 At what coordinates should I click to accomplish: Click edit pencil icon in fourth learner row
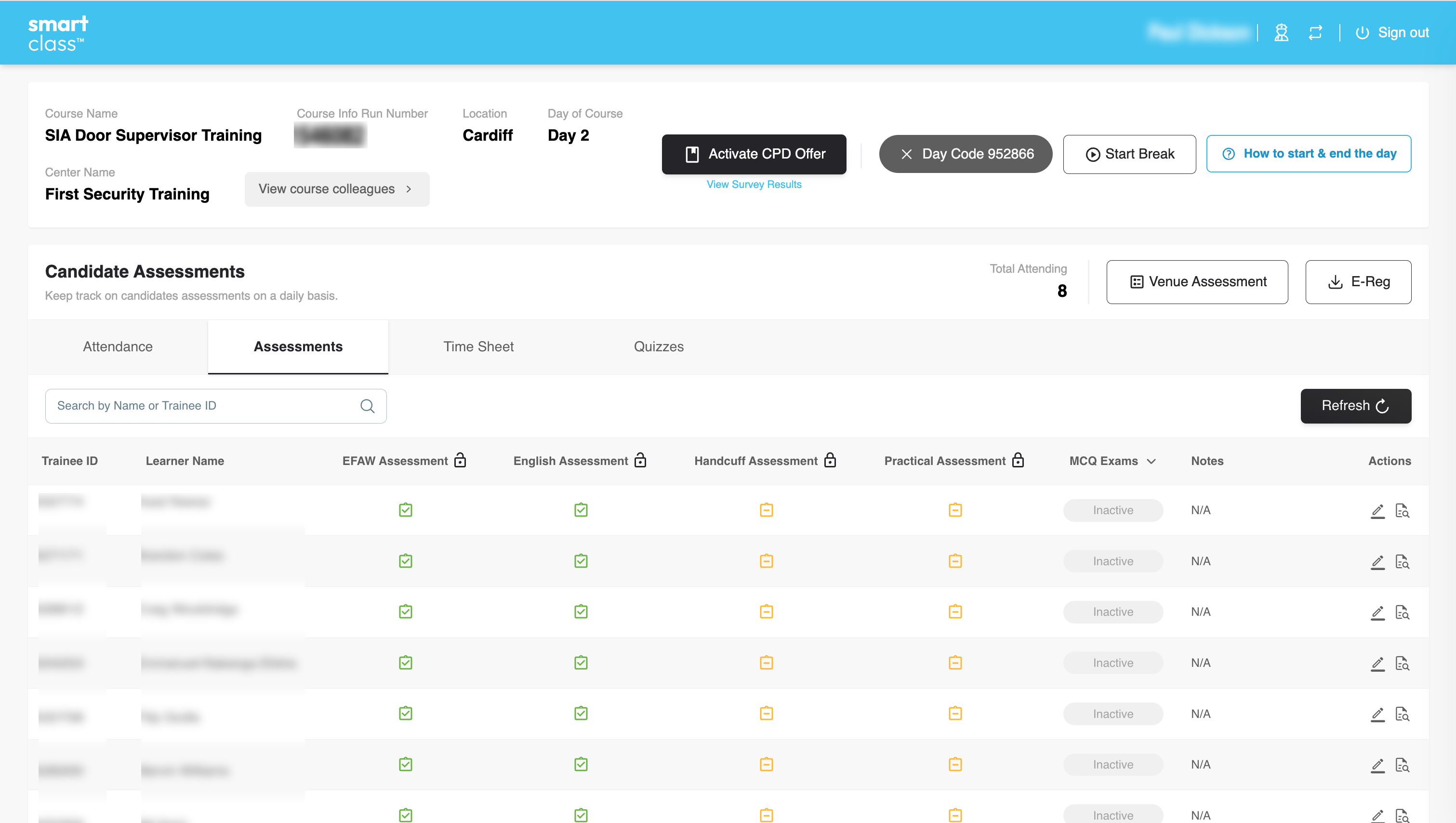[1377, 664]
